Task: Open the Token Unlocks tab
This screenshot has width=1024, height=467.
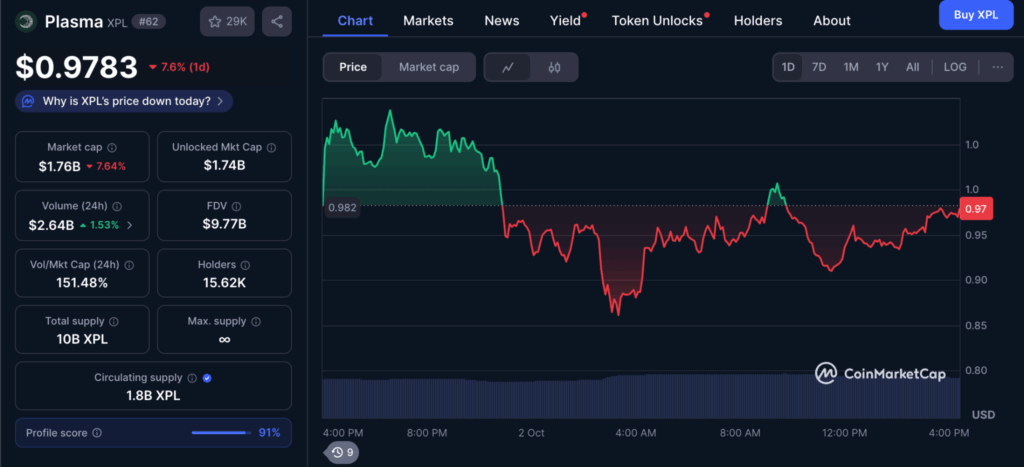Action: (657, 20)
